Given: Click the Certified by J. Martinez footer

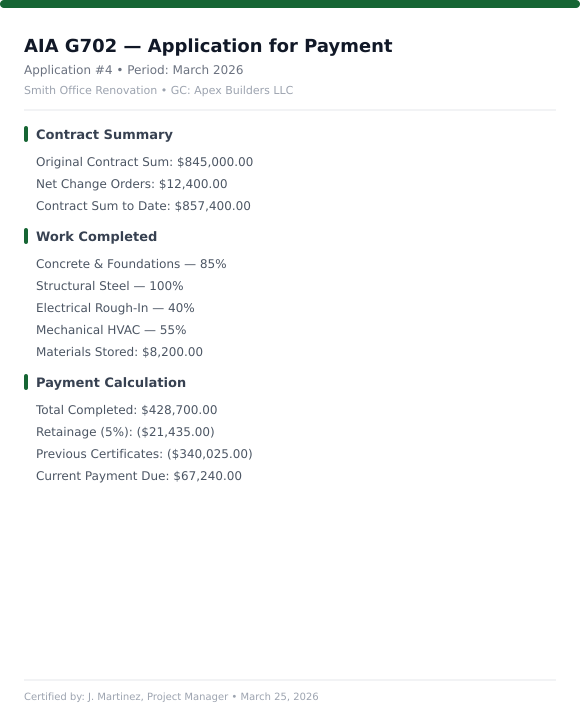Looking at the screenshot, I should pos(171,697).
